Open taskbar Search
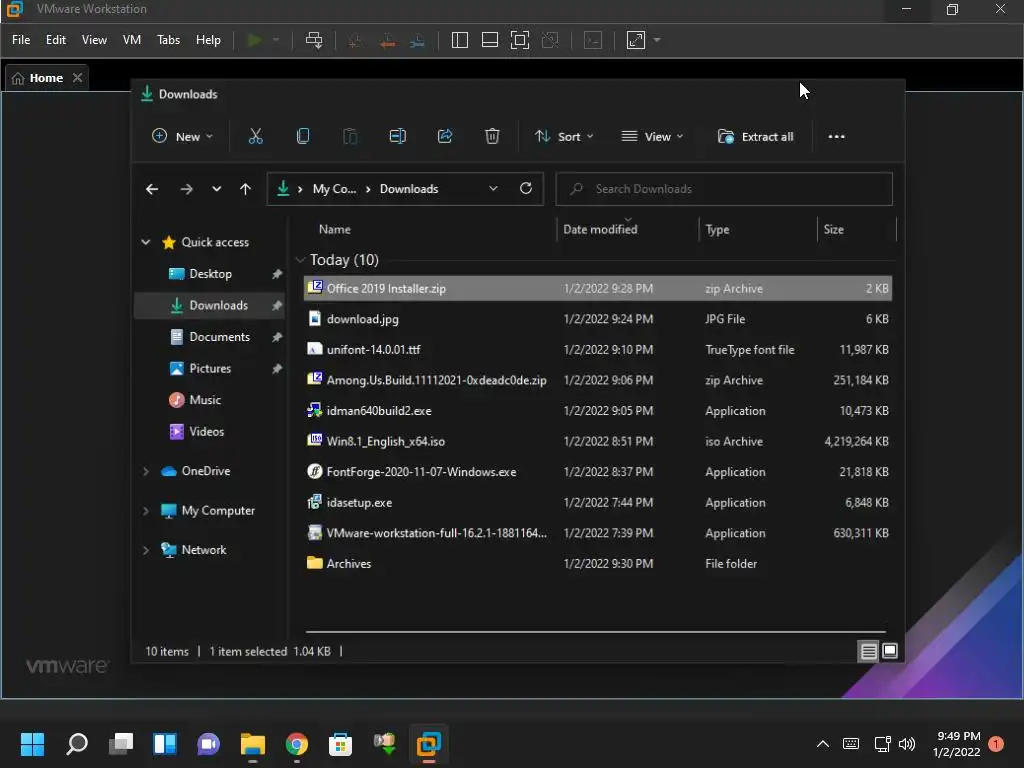 pyautogui.click(x=77, y=744)
